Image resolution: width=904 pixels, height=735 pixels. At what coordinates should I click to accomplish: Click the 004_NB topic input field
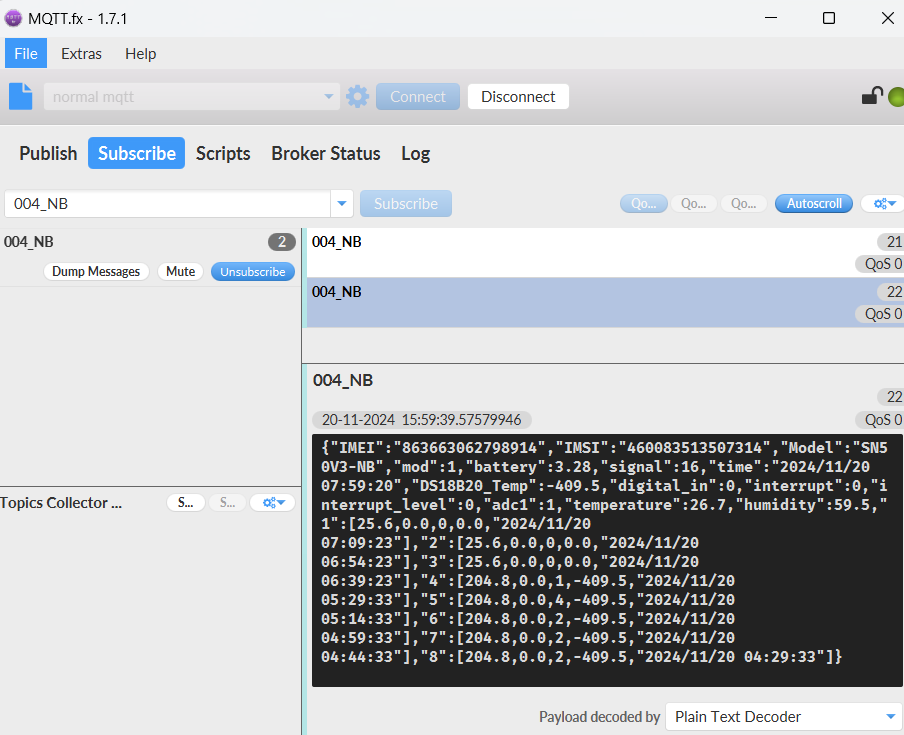pos(168,203)
